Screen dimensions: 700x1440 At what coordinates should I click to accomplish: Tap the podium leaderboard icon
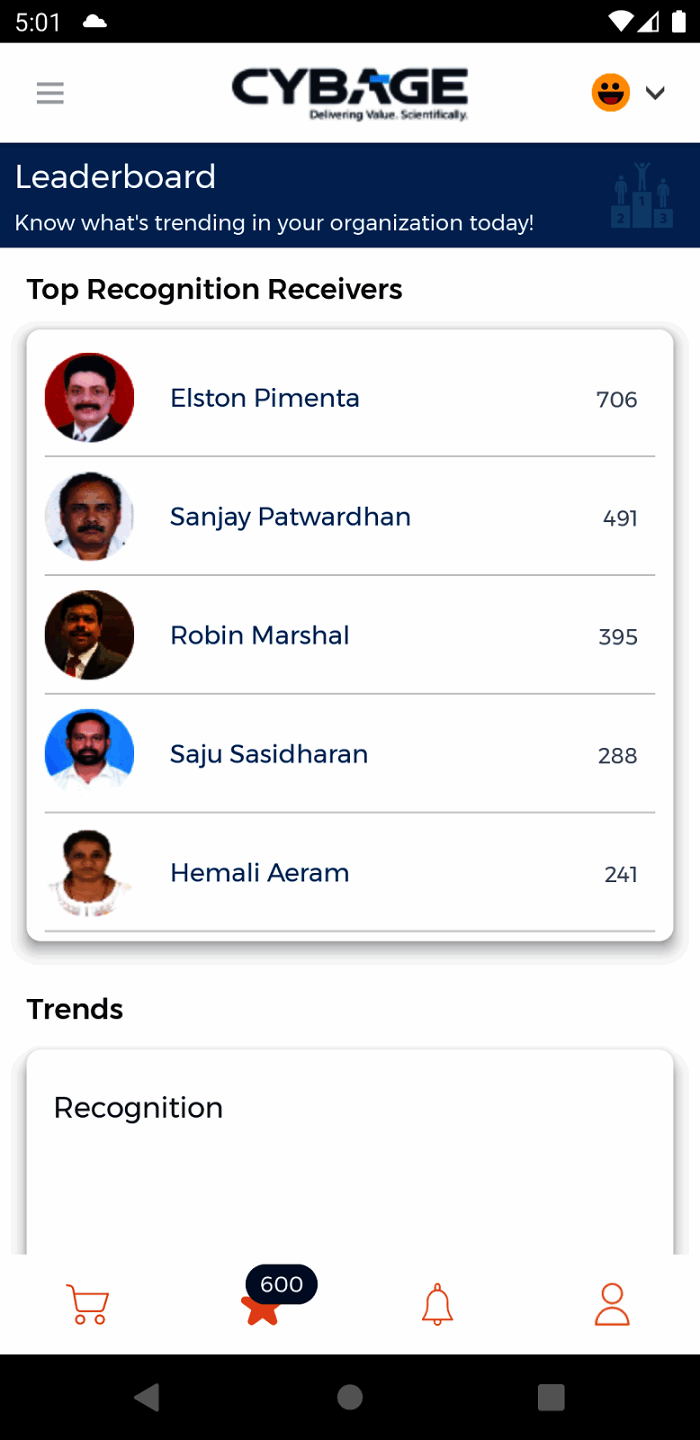coord(641,195)
